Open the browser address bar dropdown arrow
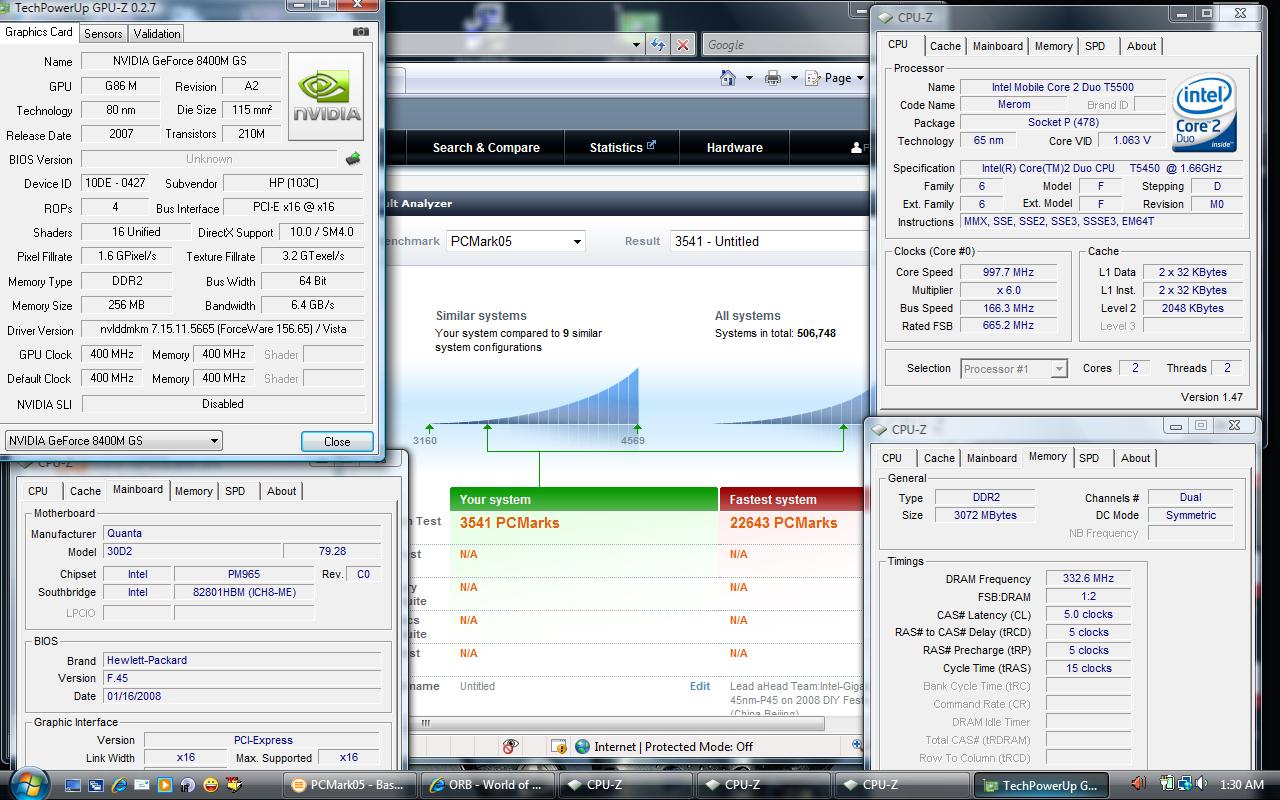Screen dimensions: 1280x800 637,45
